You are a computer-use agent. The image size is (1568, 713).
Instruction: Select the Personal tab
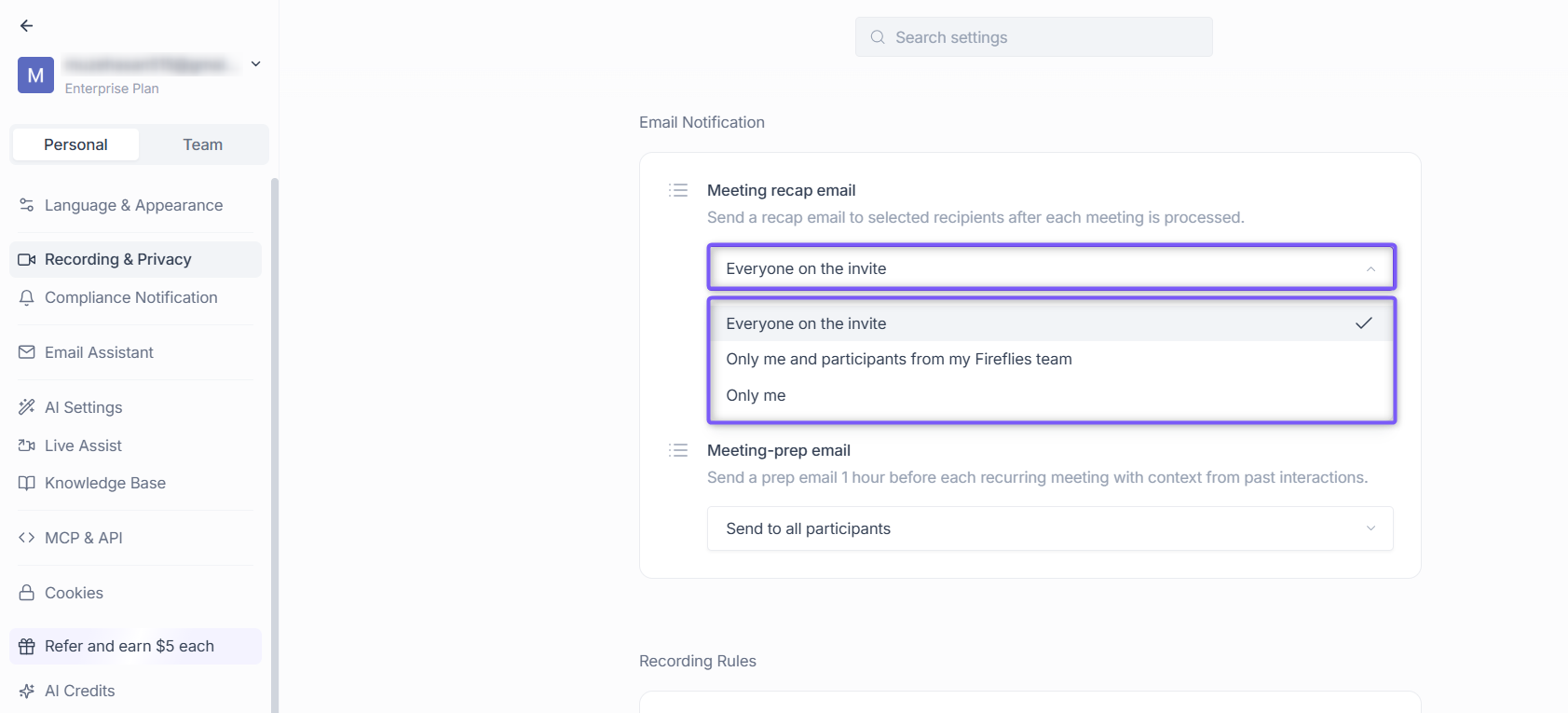tap(75, 144)
